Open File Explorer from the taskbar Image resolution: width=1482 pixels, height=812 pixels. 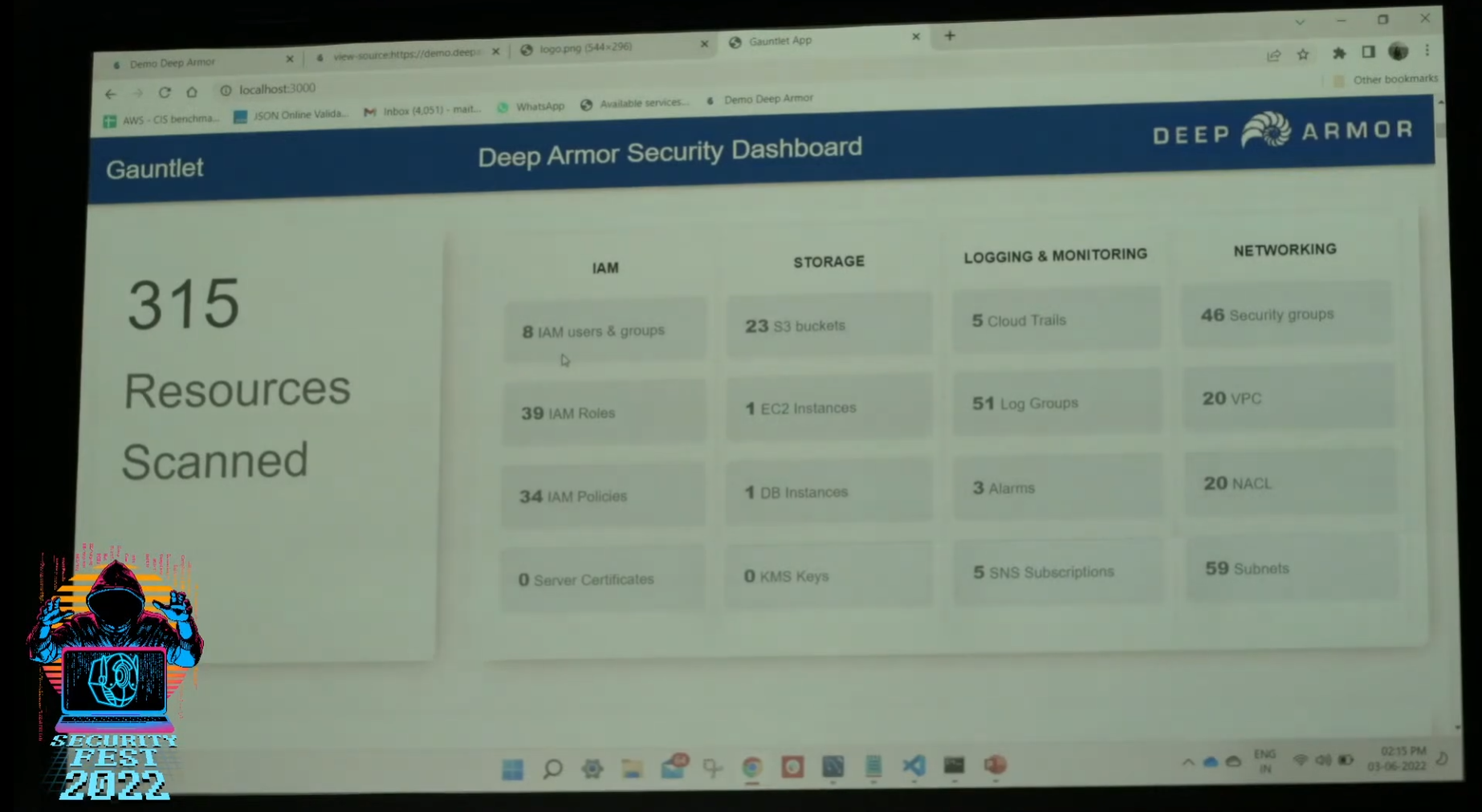click(x=633, y=769)
